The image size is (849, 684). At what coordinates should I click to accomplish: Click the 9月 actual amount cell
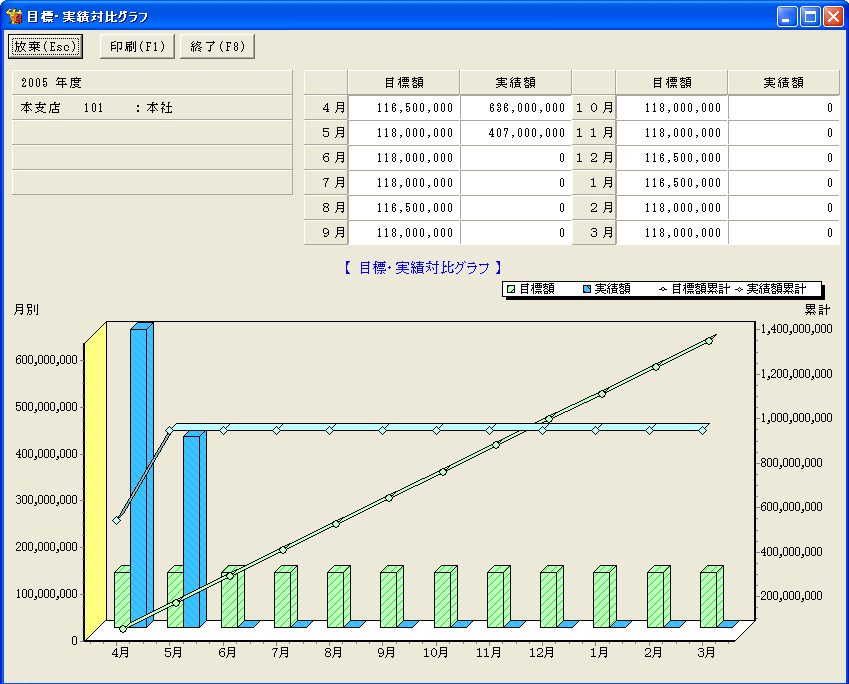[516, 232]
